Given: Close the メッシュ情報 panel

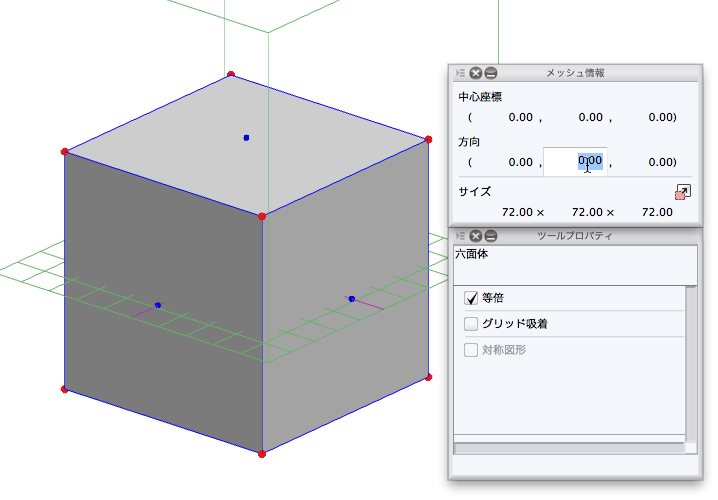Looking at the screenshot, I should (476, 73).
